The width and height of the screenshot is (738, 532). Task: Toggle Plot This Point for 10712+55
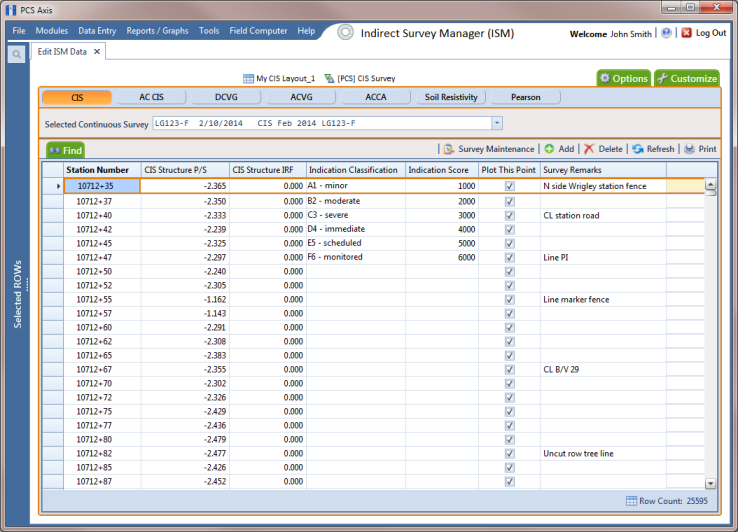click(x=509, y=299)
